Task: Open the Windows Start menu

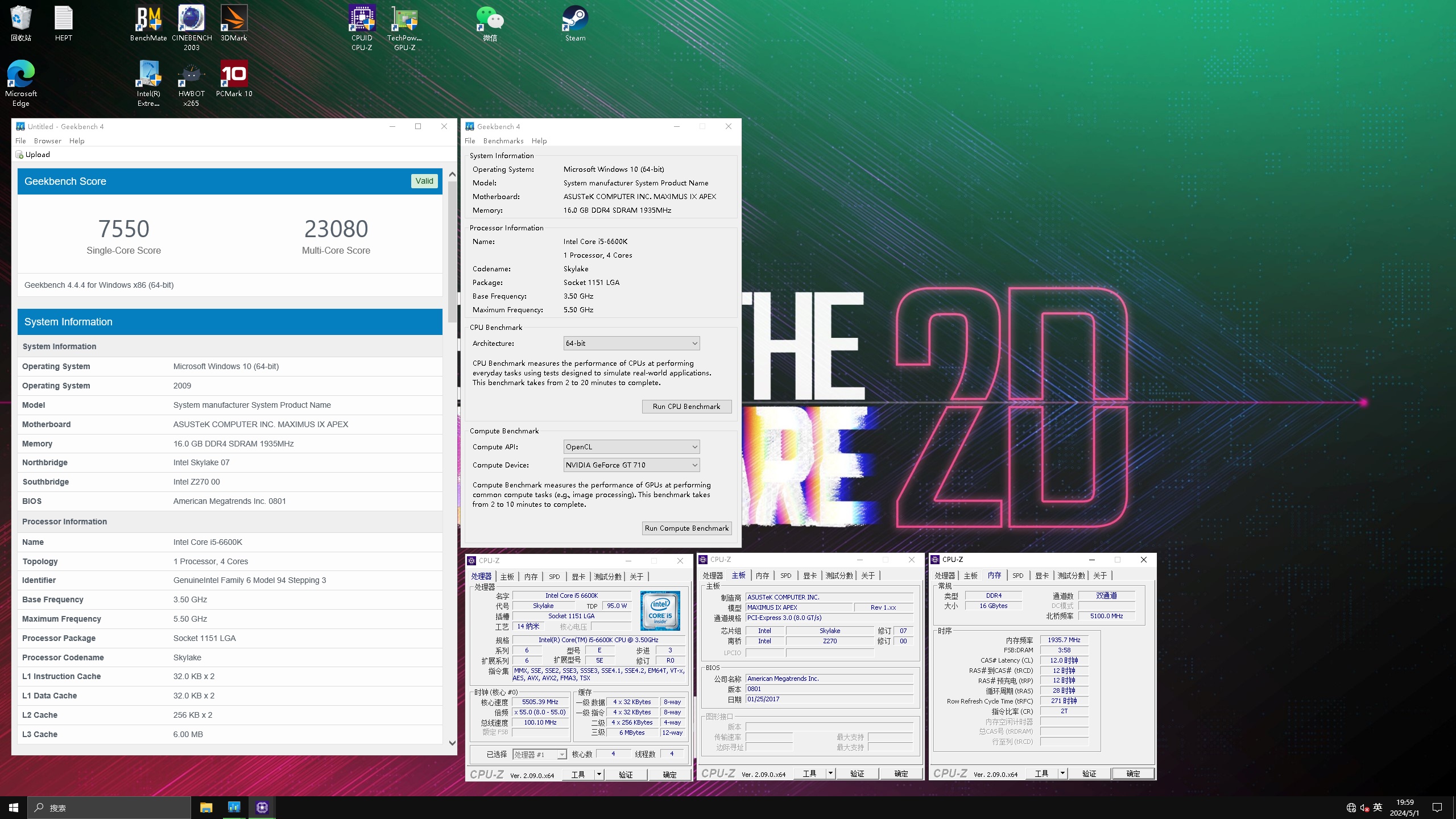Action: tap(14, 808)
